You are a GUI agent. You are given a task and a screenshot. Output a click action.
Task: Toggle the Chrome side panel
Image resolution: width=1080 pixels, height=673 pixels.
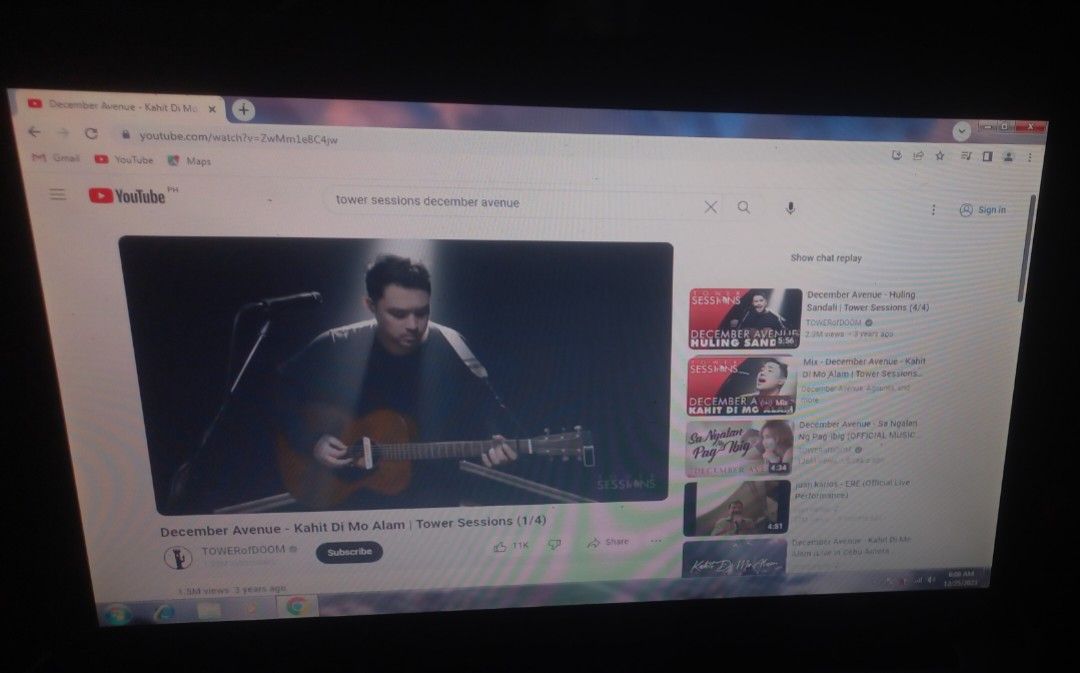tap(987, 156)
